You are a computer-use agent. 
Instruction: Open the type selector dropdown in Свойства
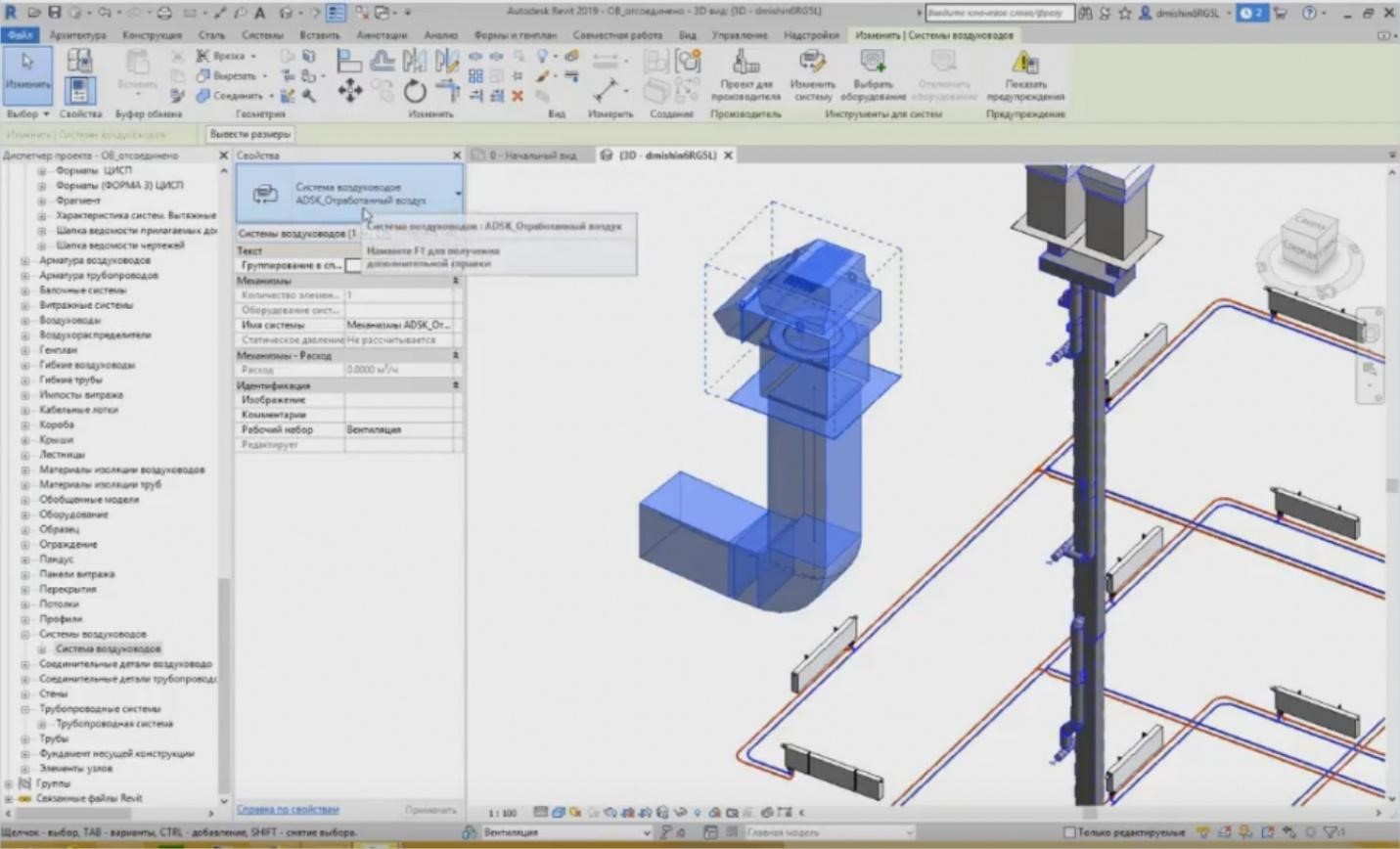(x=456, y=193)
